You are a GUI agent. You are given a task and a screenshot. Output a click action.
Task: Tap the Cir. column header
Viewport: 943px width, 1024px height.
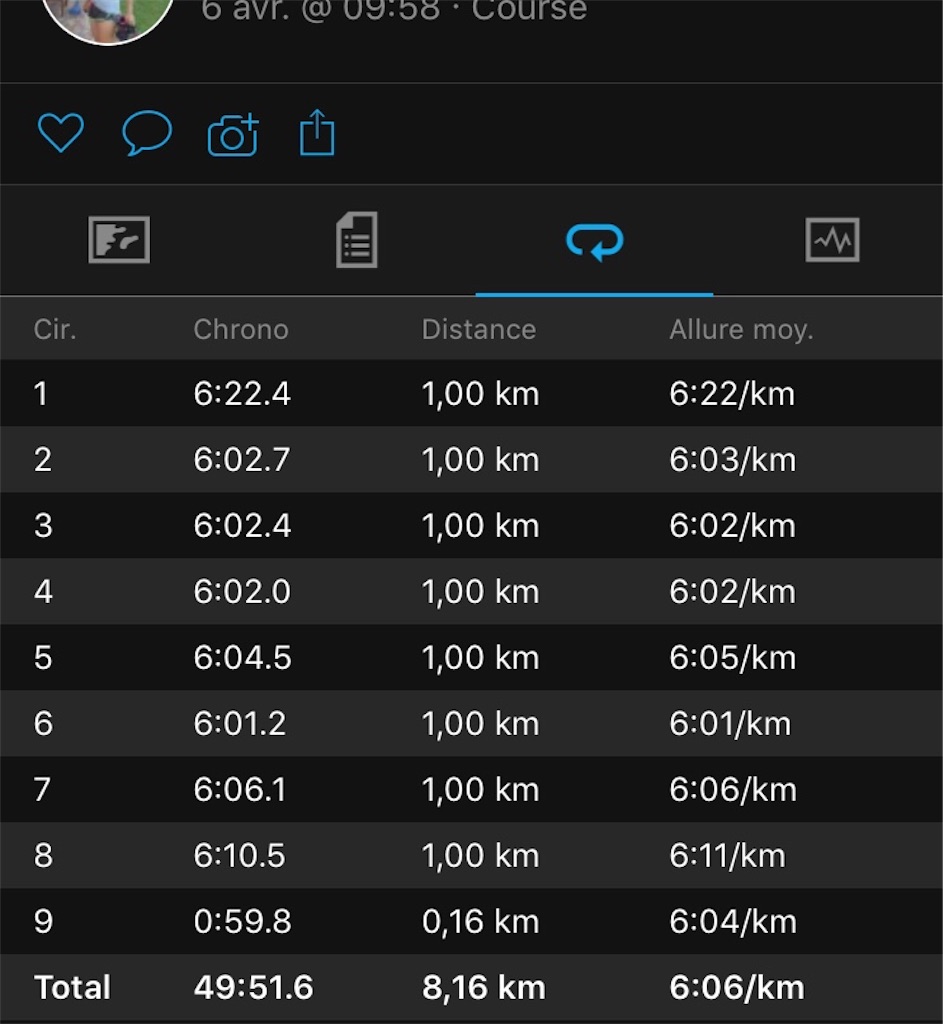[55, 329]
